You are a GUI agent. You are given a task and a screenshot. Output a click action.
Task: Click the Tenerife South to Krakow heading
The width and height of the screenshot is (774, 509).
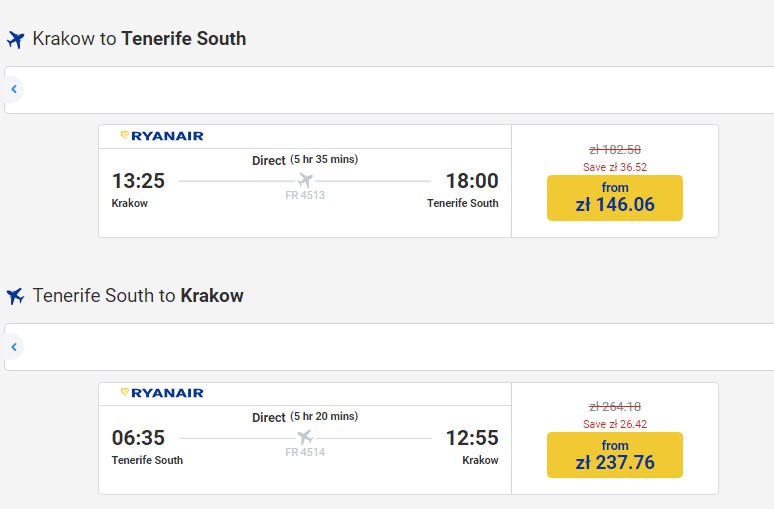click(x=138, y=296)
